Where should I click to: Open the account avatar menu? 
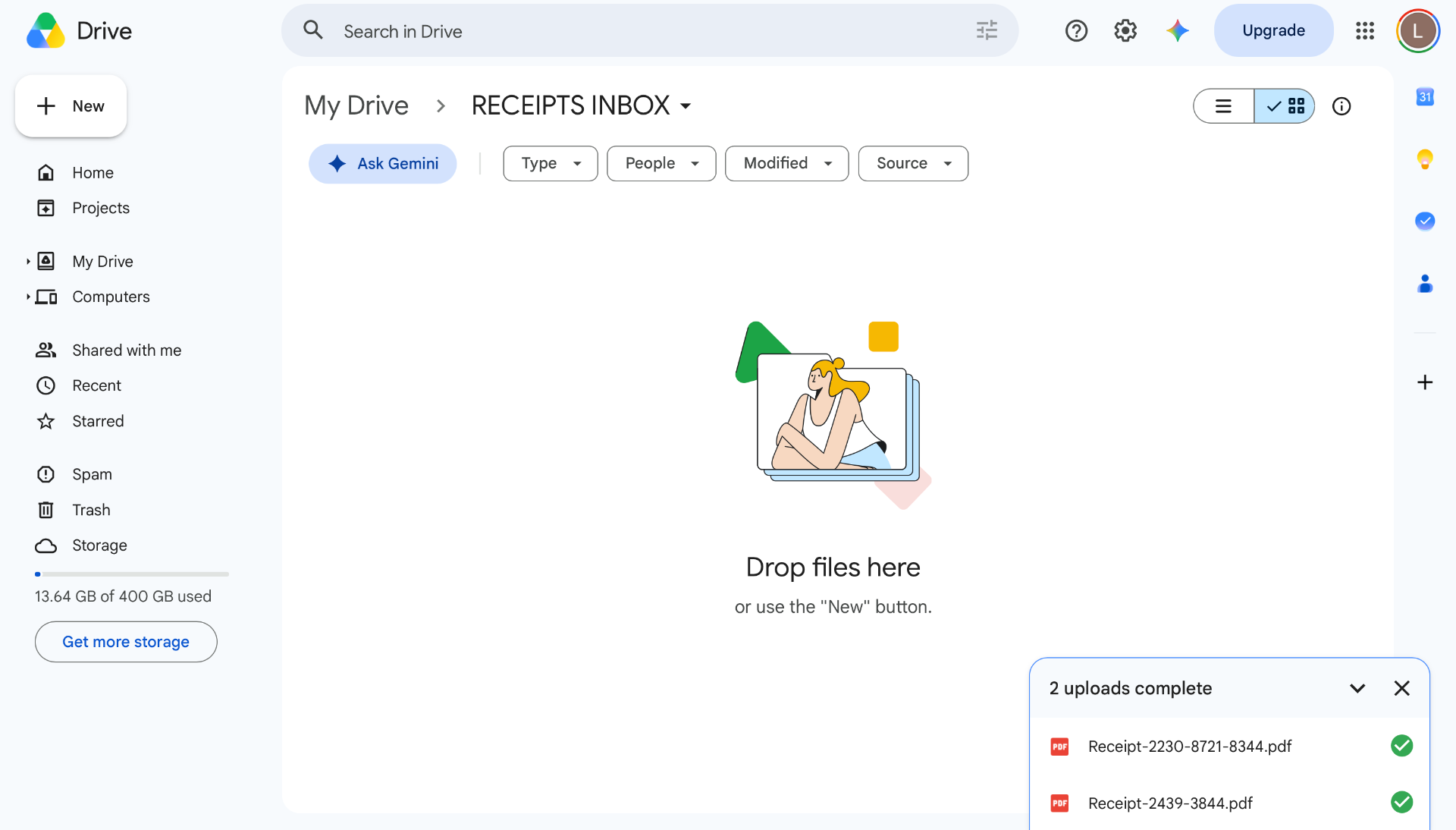click(1417, 30)
